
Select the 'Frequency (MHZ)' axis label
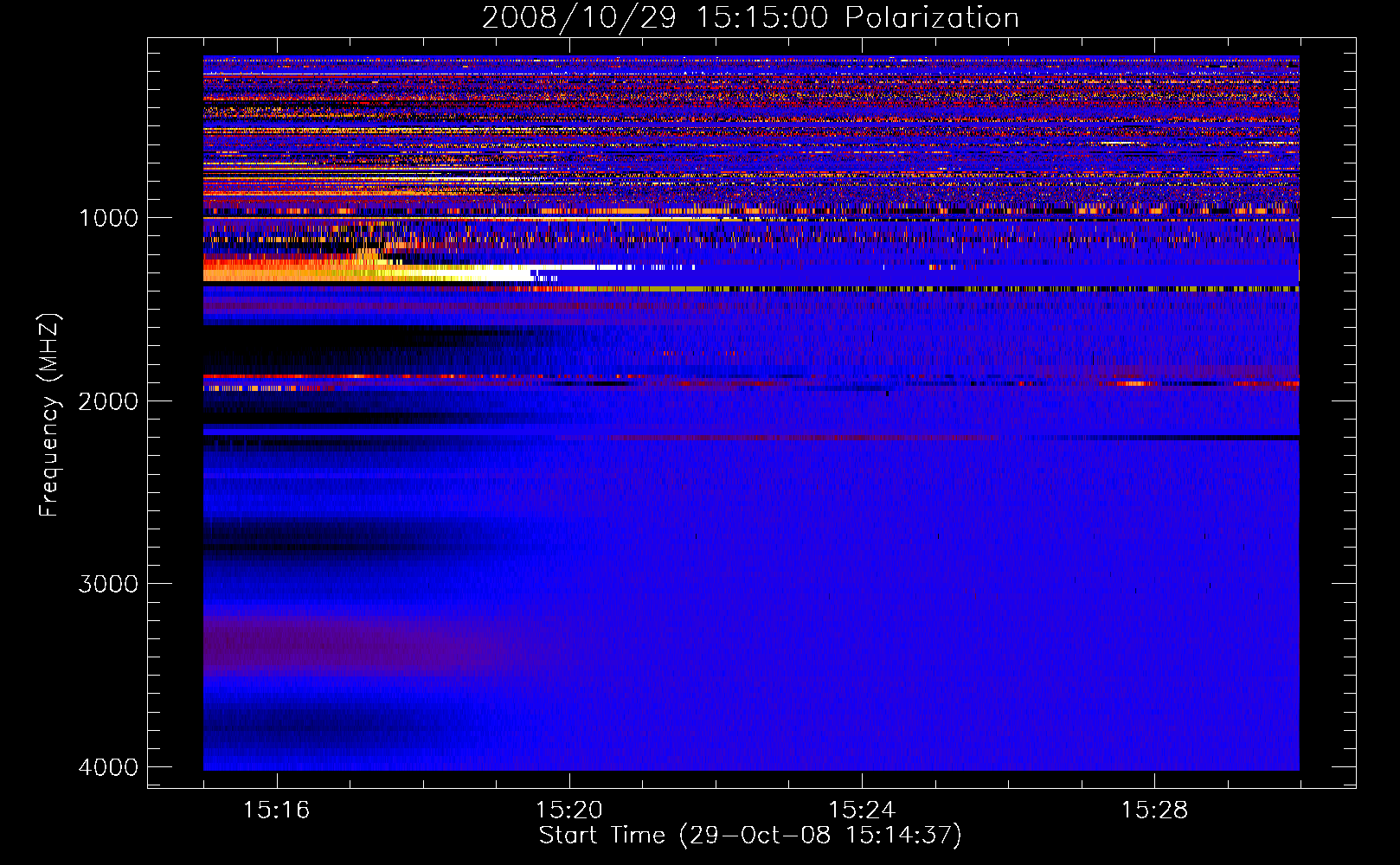point(50,415)
